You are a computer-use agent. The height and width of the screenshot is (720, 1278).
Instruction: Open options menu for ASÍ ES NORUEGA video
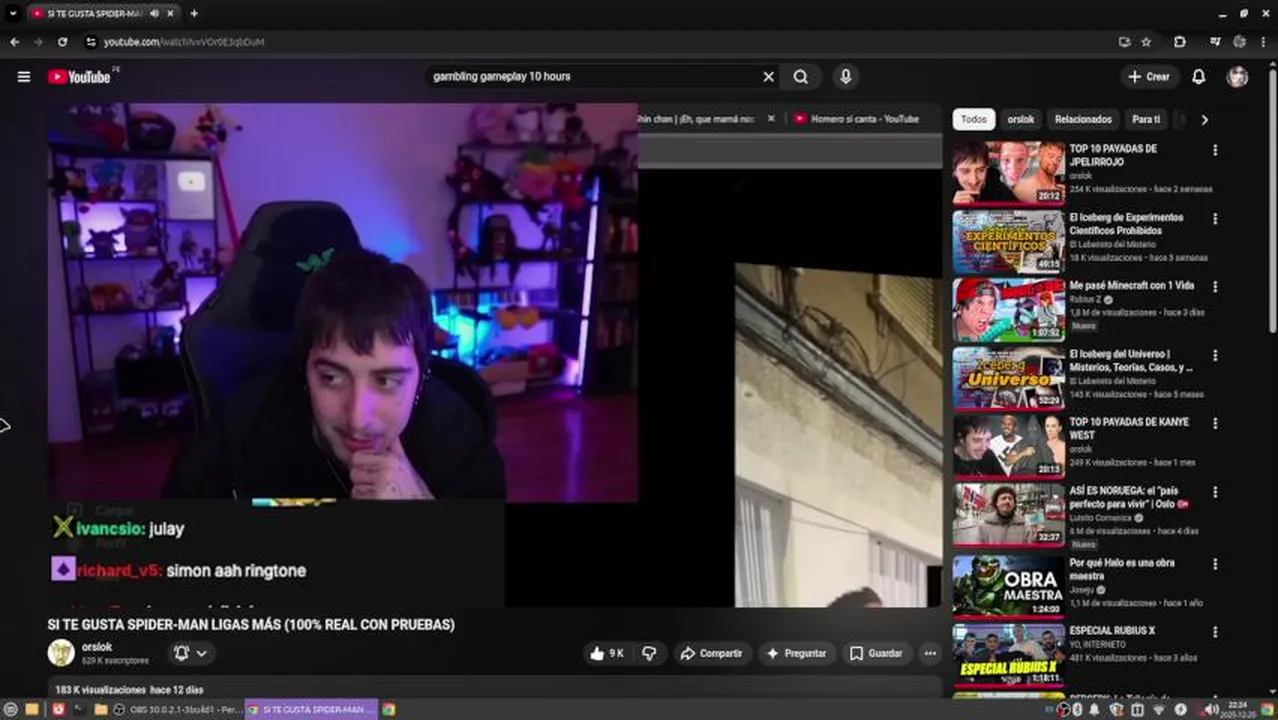(x=1215, y=492)
